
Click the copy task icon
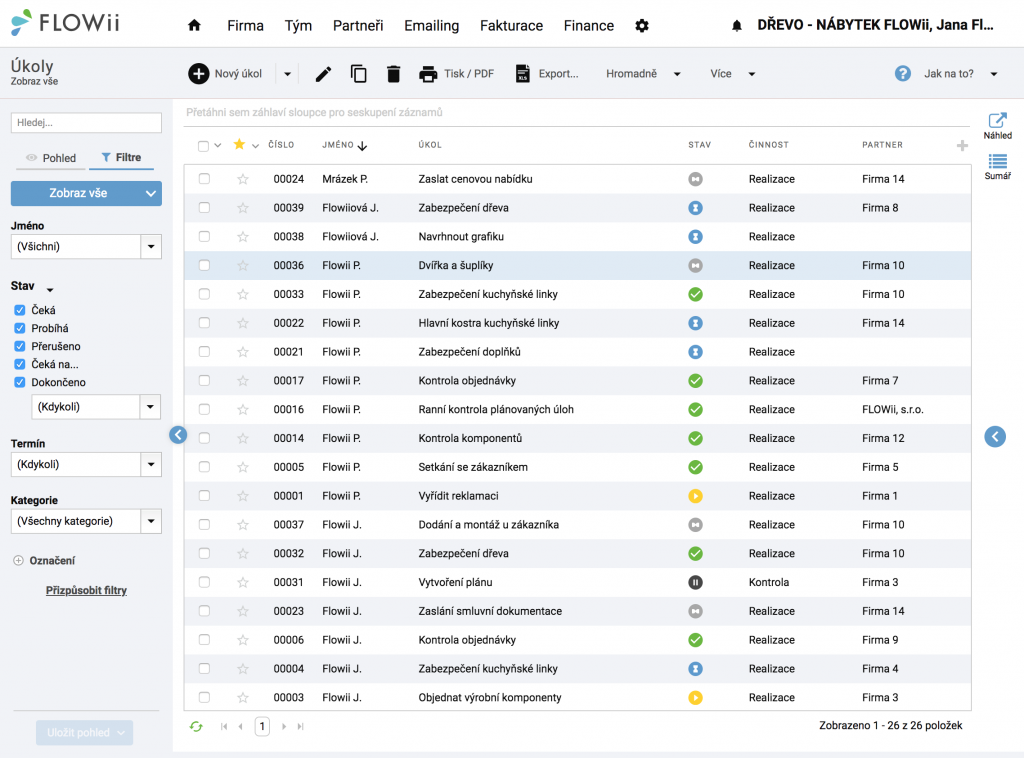(359, 74)
